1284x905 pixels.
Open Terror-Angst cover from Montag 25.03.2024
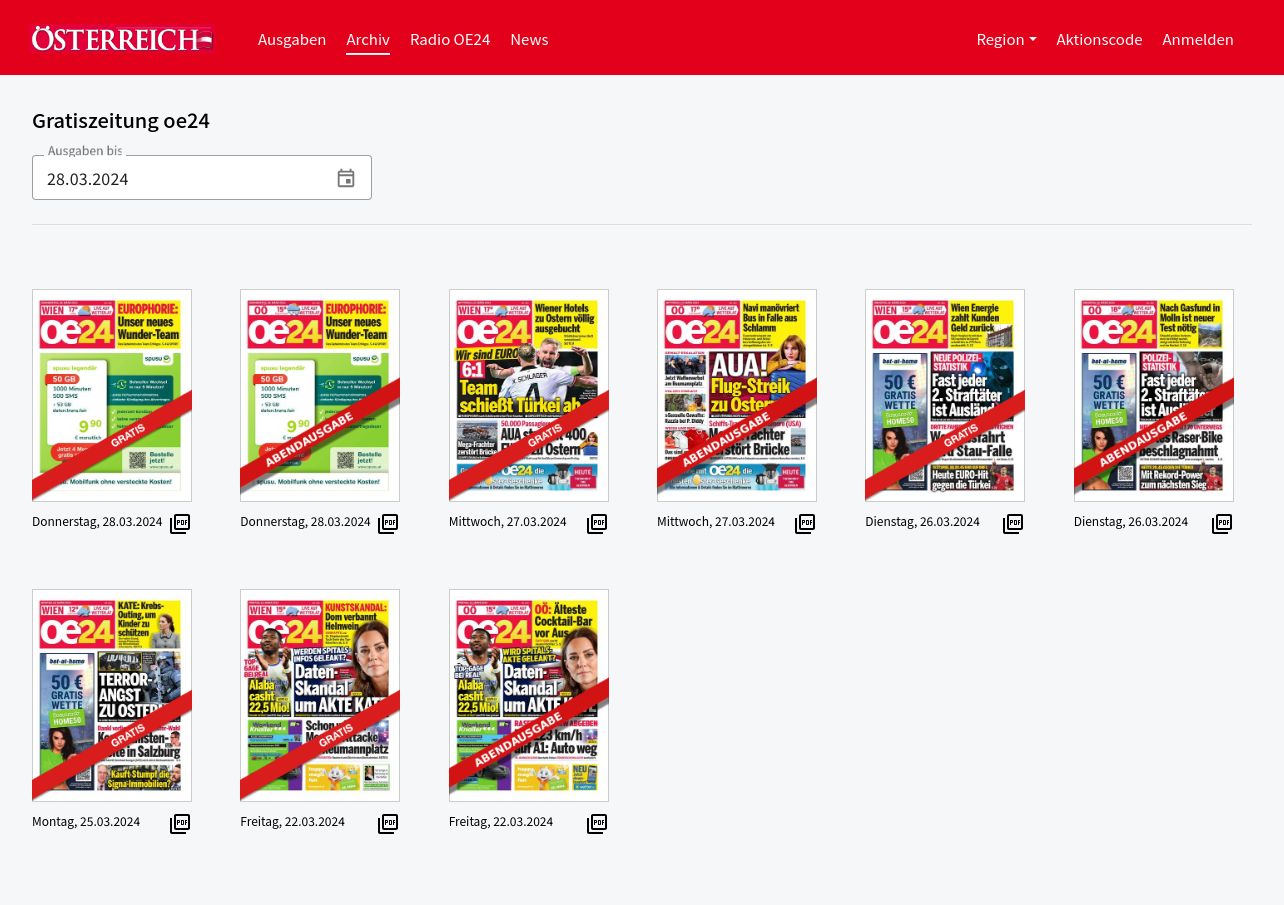coord(112,695)
